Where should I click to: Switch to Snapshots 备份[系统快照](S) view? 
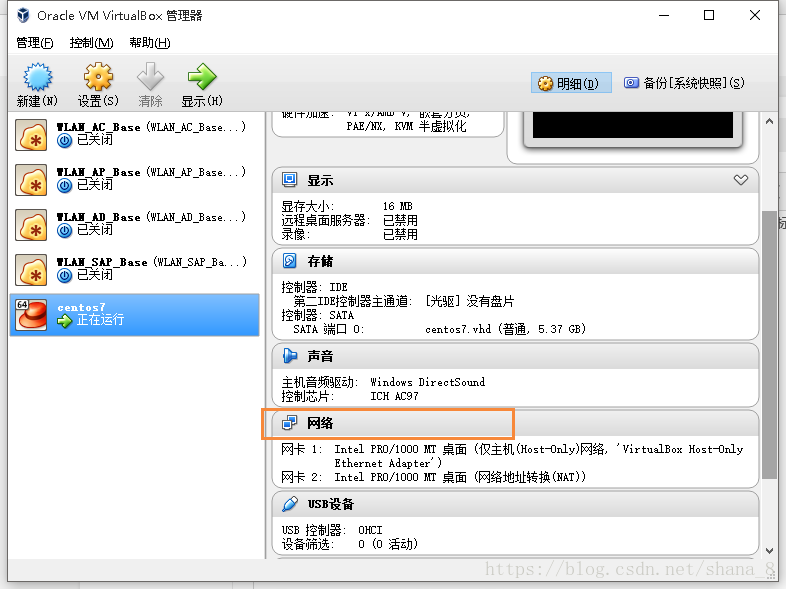coord(684,83)
